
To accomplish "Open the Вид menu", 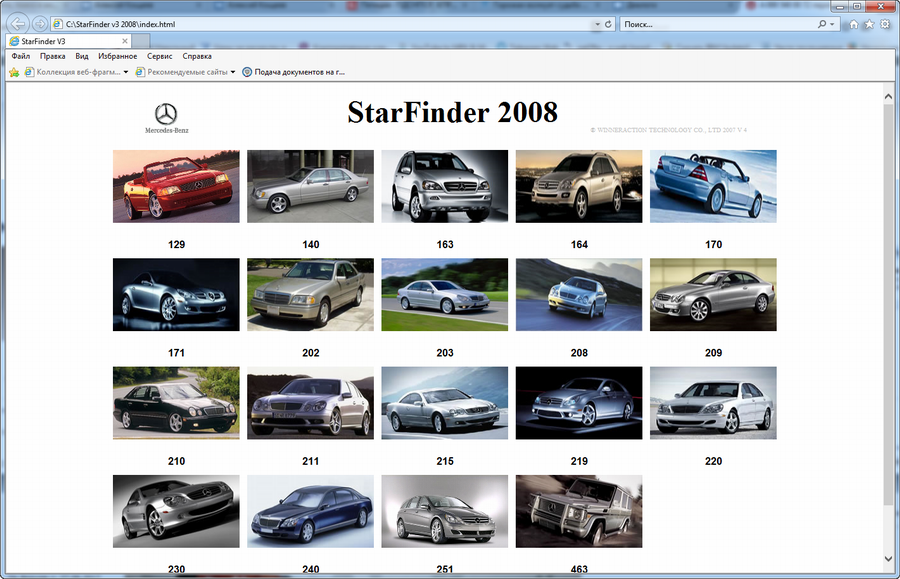I will click(82, 56).
